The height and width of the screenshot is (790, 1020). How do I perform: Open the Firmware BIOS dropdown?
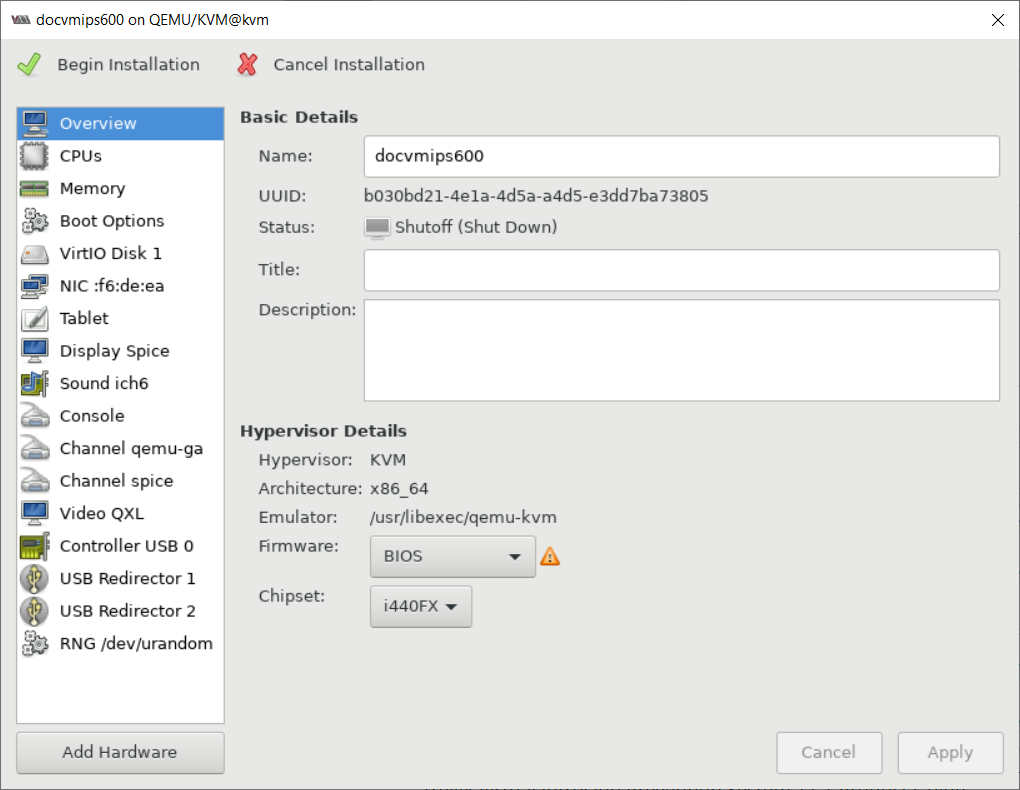click(x=453, y=556)
